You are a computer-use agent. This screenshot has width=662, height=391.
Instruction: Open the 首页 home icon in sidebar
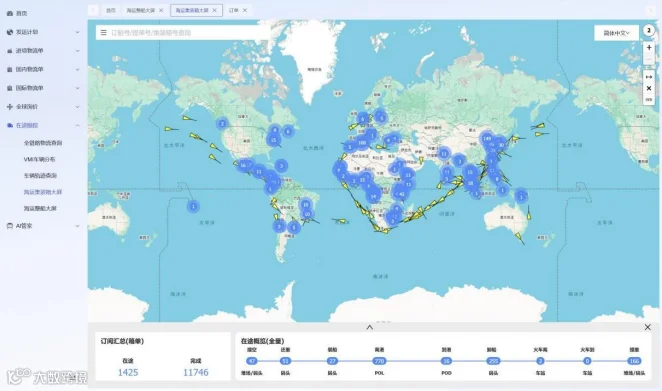(x=10, y=14)
